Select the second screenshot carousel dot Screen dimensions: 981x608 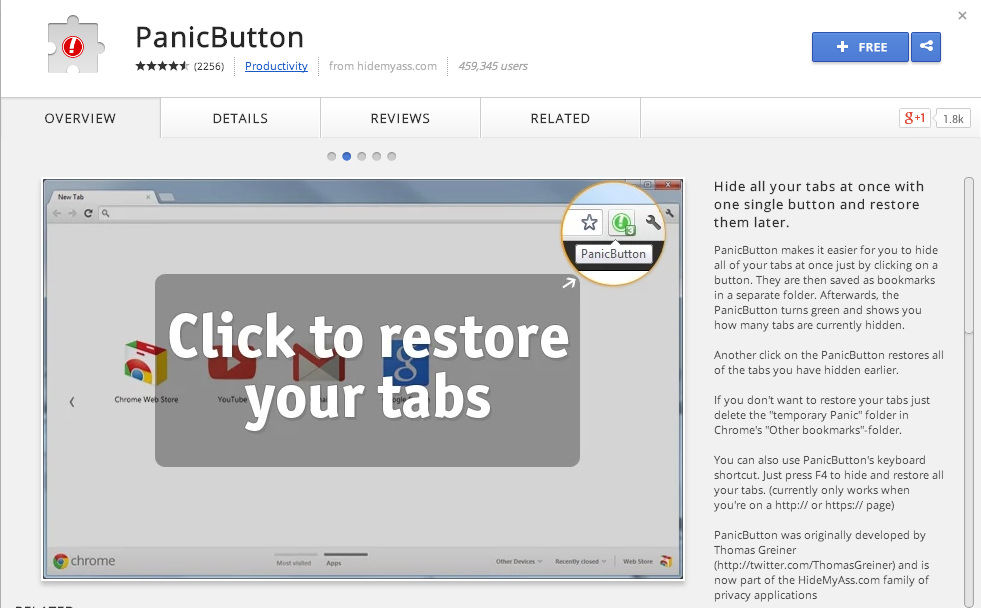click(x=347, y=156)
